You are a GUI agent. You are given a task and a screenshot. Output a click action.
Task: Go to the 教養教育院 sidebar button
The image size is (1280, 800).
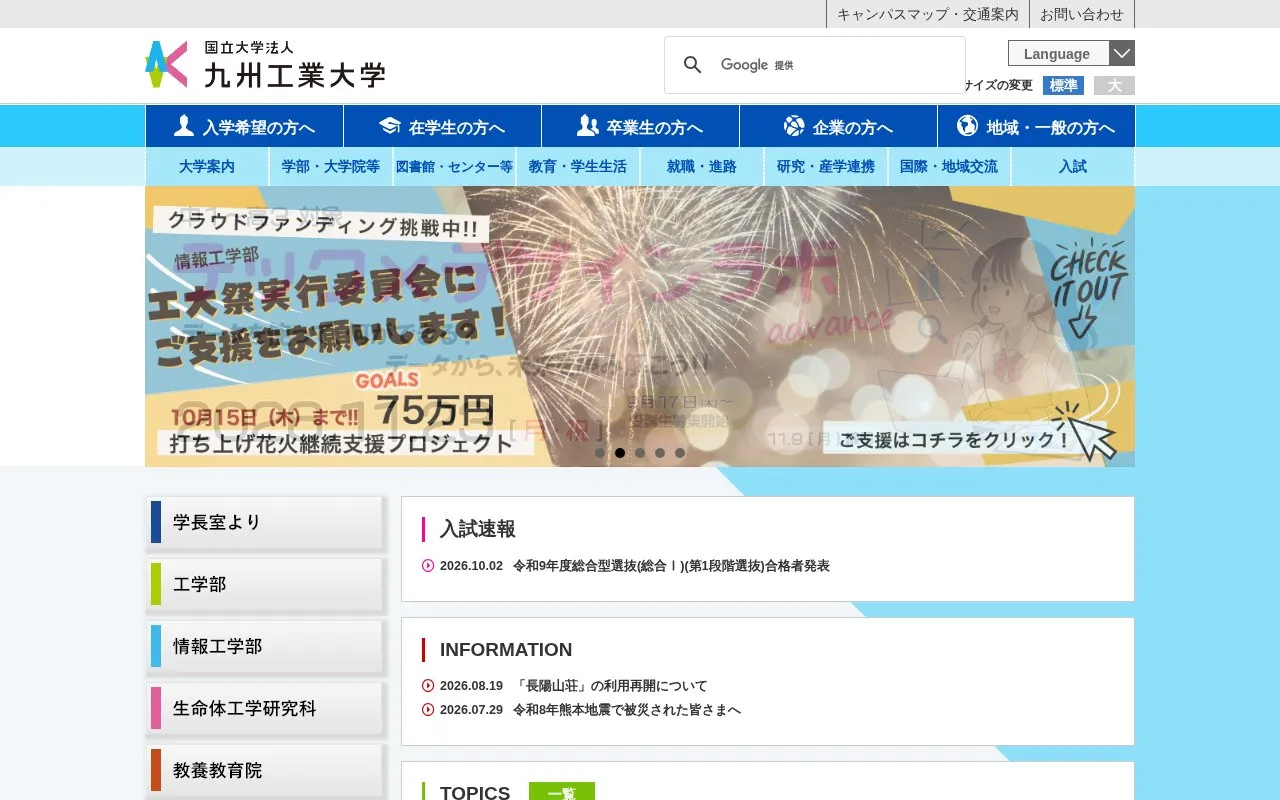point(265,770)
